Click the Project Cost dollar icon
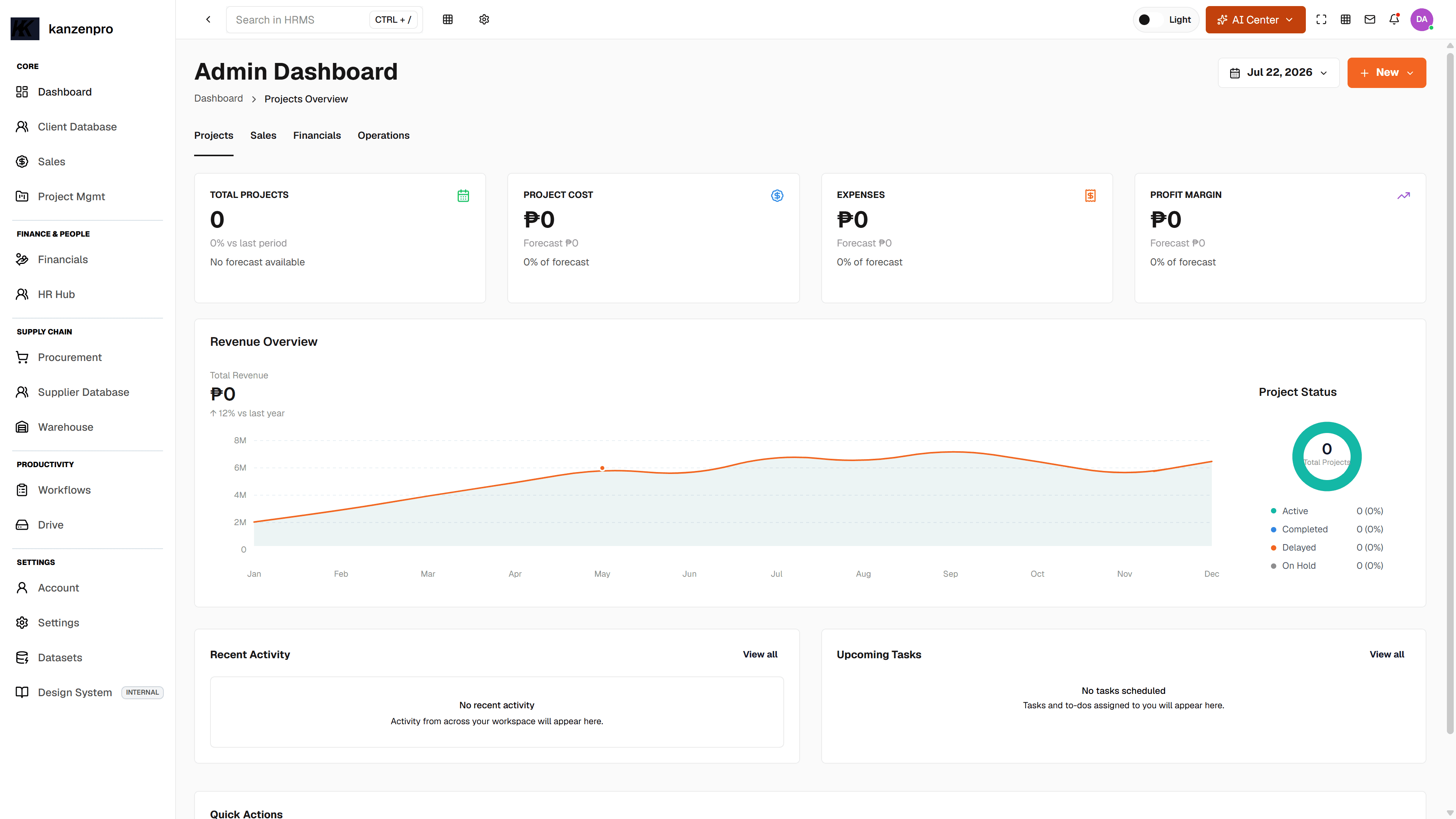 point(777,196)
